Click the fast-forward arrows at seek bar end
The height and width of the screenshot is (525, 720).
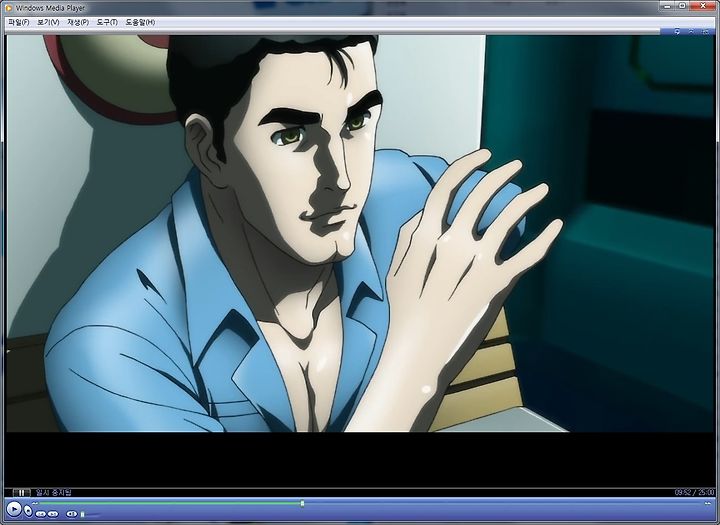(x=708, y=503)
